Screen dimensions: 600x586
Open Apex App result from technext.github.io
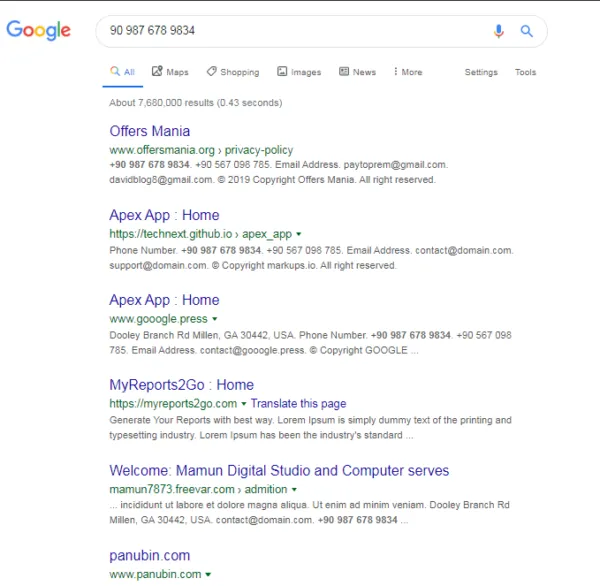164,215
